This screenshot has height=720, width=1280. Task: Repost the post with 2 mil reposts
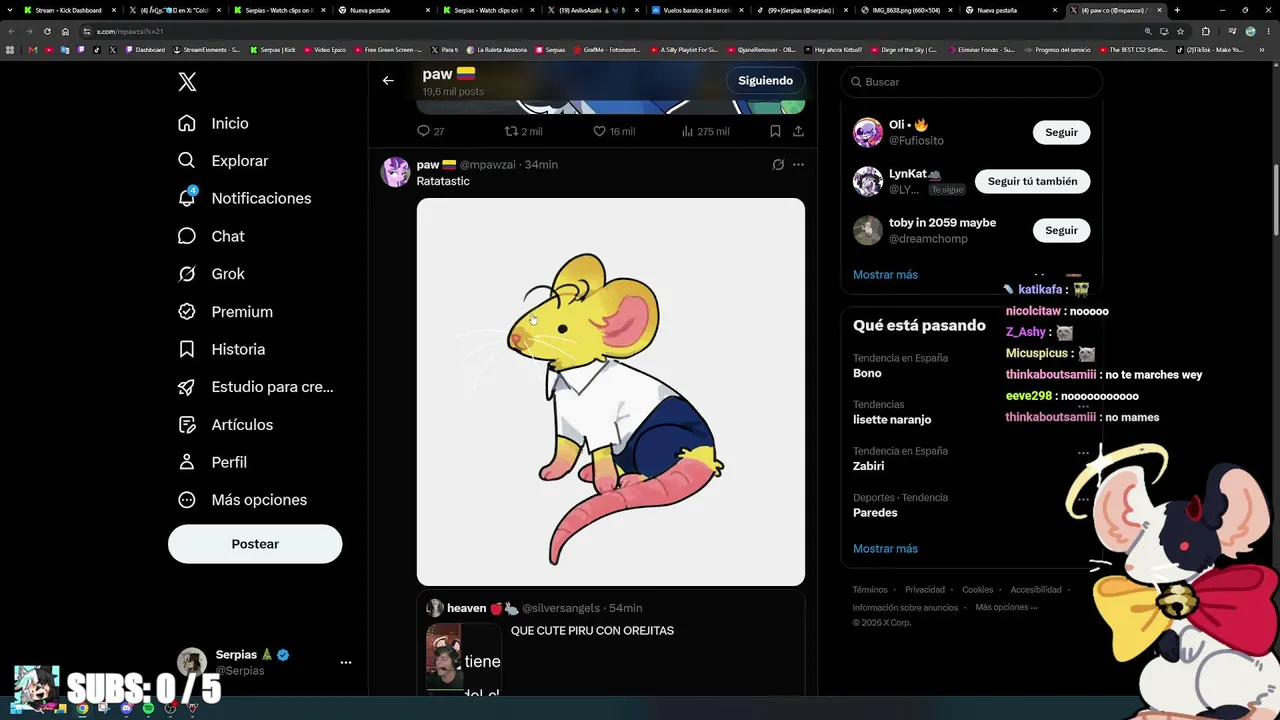point(523,131)
